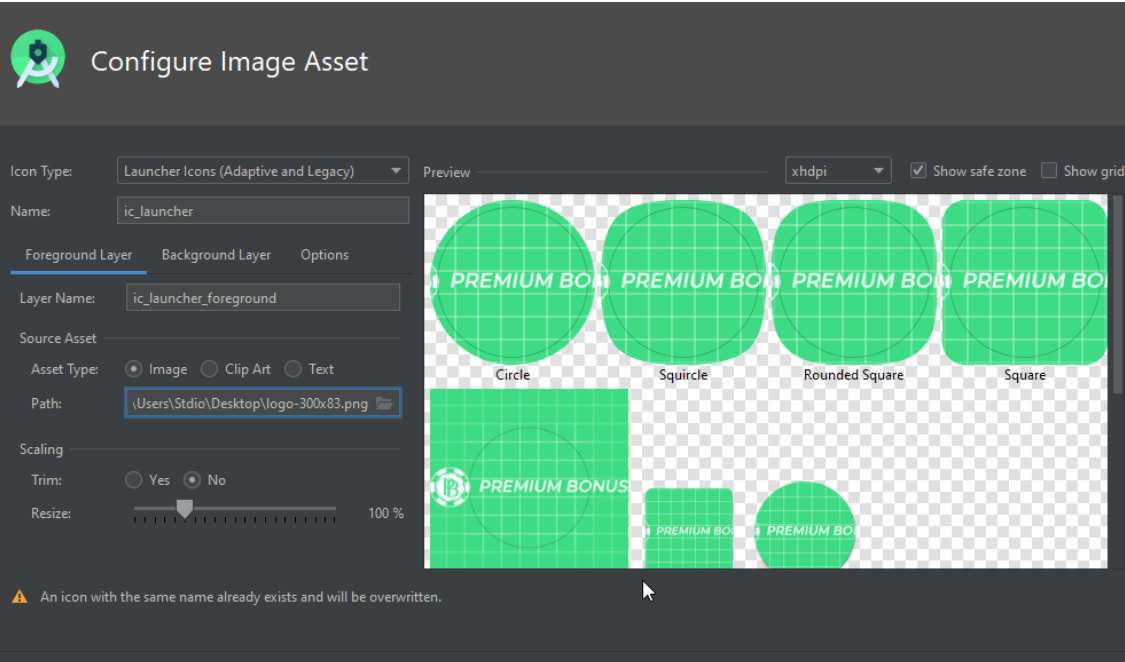This screenshot has height=662, width=1125.
Task: Click the Squircle icon preview
Action: [683, 281]
